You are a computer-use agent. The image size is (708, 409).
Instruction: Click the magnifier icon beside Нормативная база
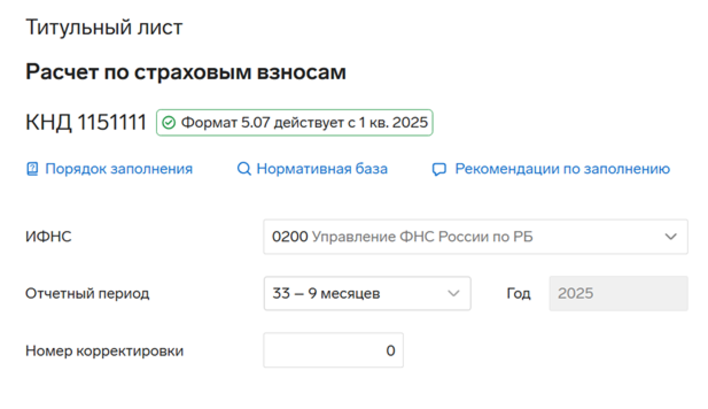243,169
